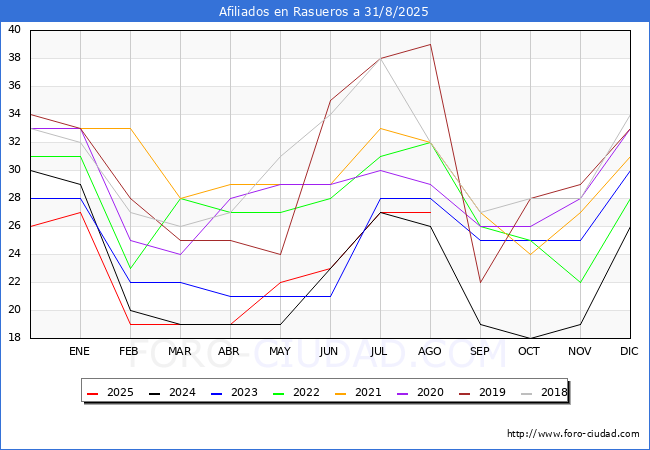
Task: Click the 2025 line endpoint at AGO
Action: tap(431, 213)
